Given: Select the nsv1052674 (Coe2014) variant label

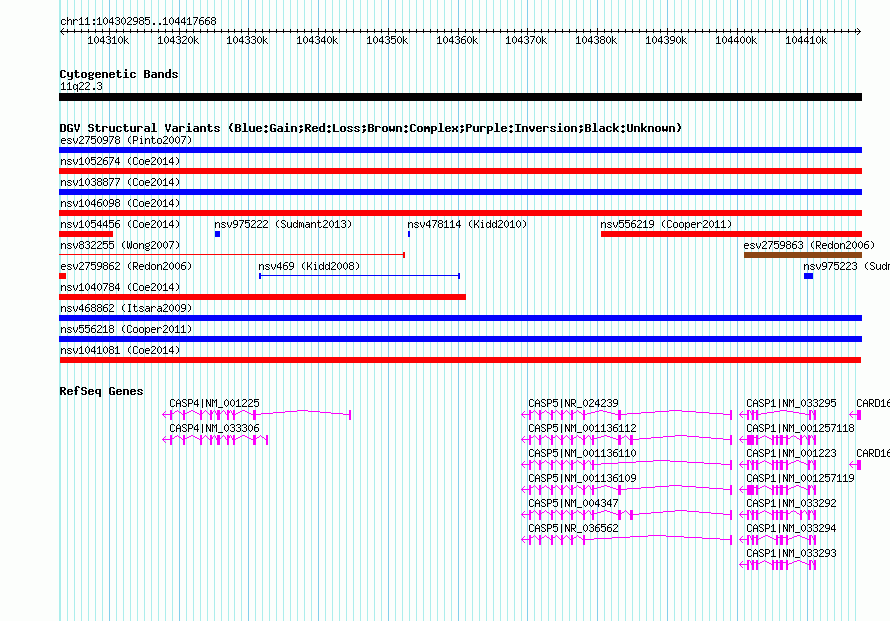Looking at the screenshot, I should (120, 161).
